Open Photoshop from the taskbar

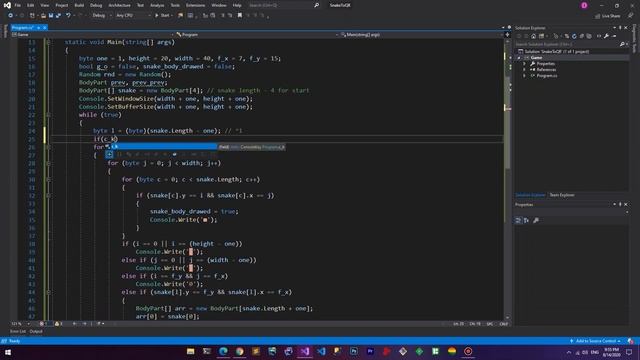(354, 351)
